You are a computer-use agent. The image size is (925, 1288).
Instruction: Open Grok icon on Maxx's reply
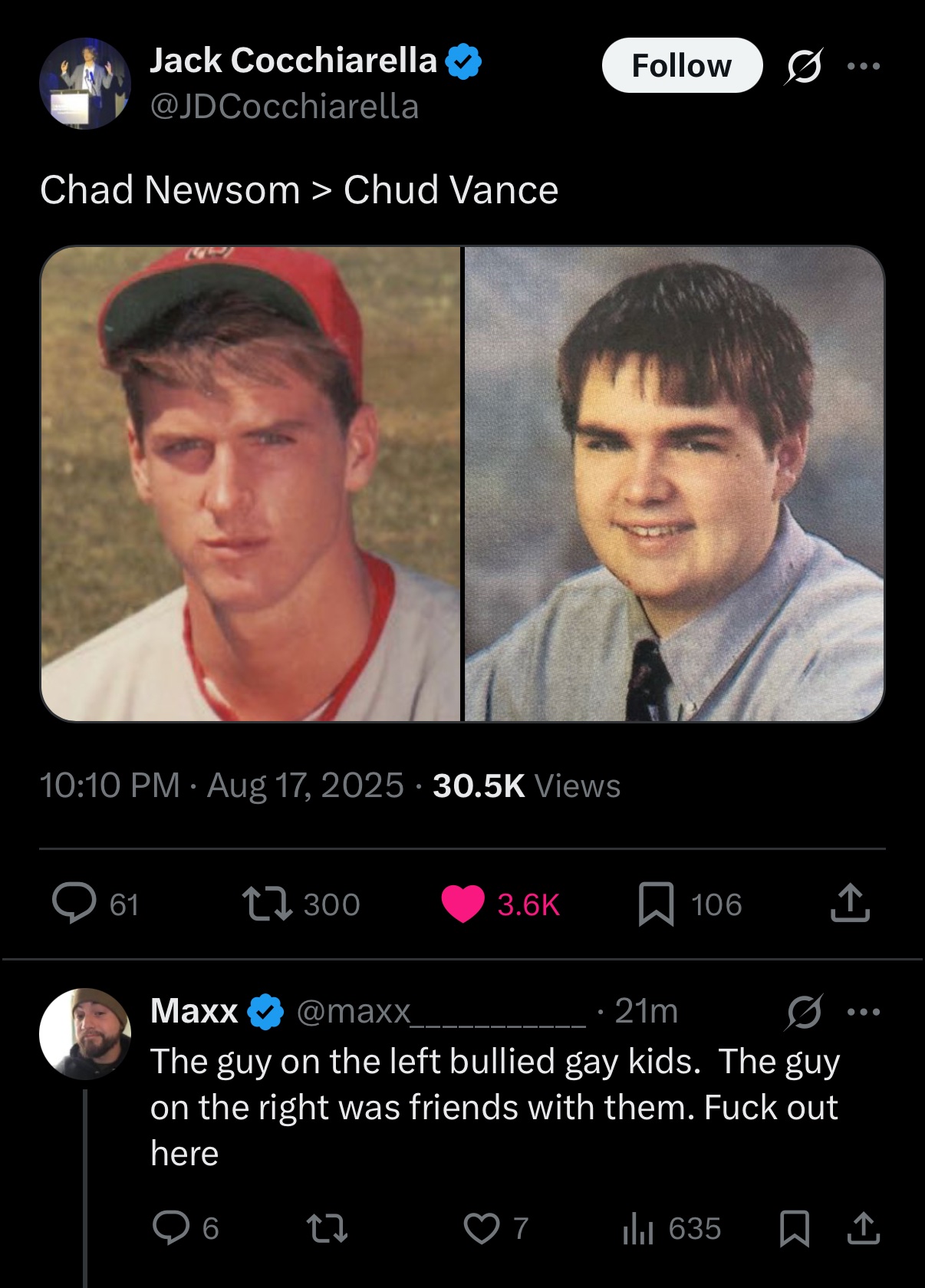click(x=804, y=1012)
